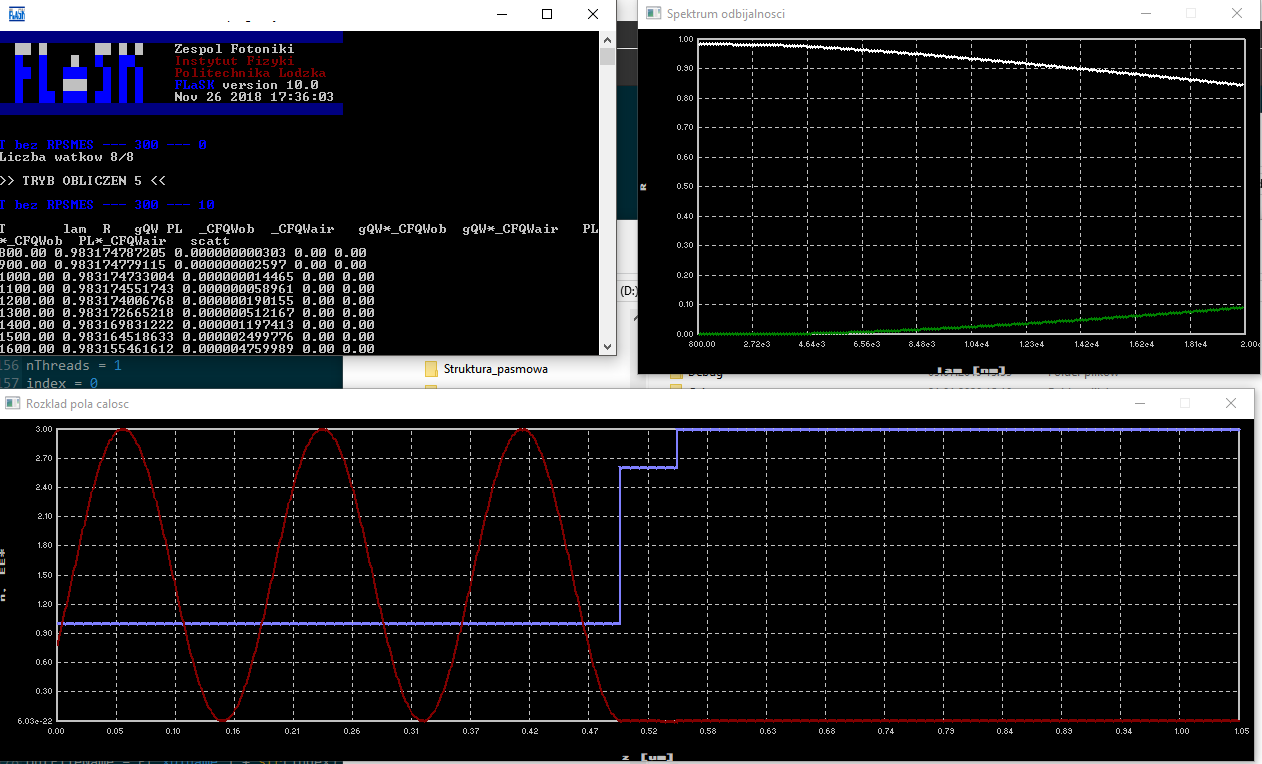This screenshot has height=764, width=1262.
Task: Click the console's vertical scrollbar thumb
Action: pyautogui.click(x=607, y=56)
